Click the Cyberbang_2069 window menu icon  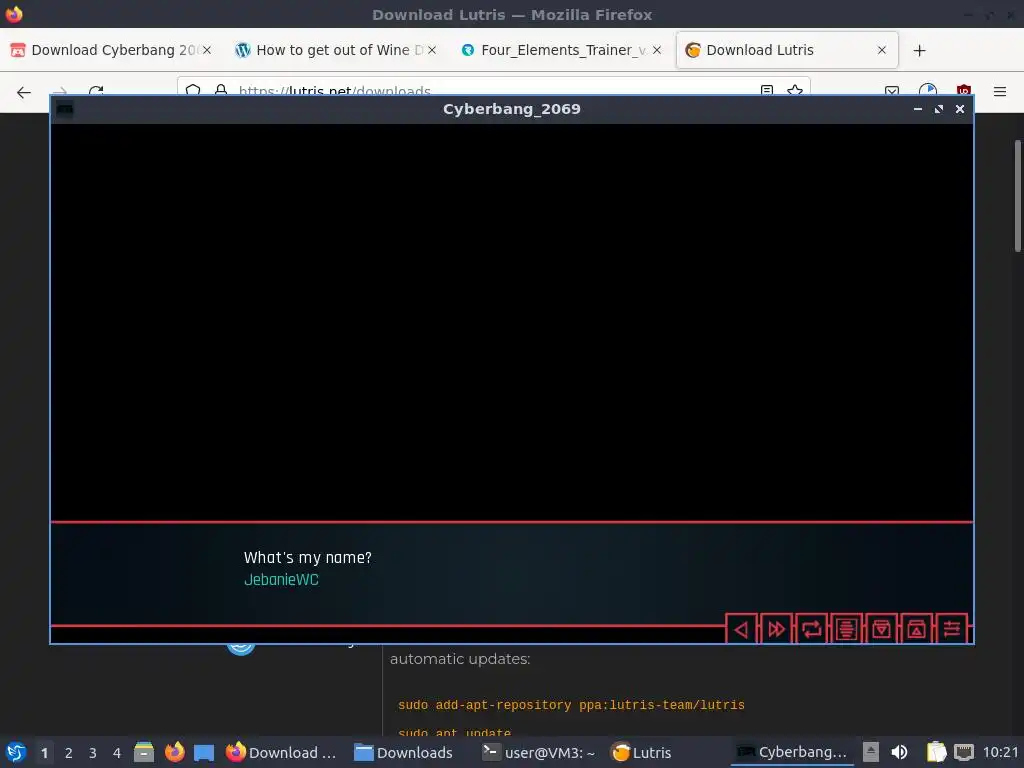tap(65, 109)
